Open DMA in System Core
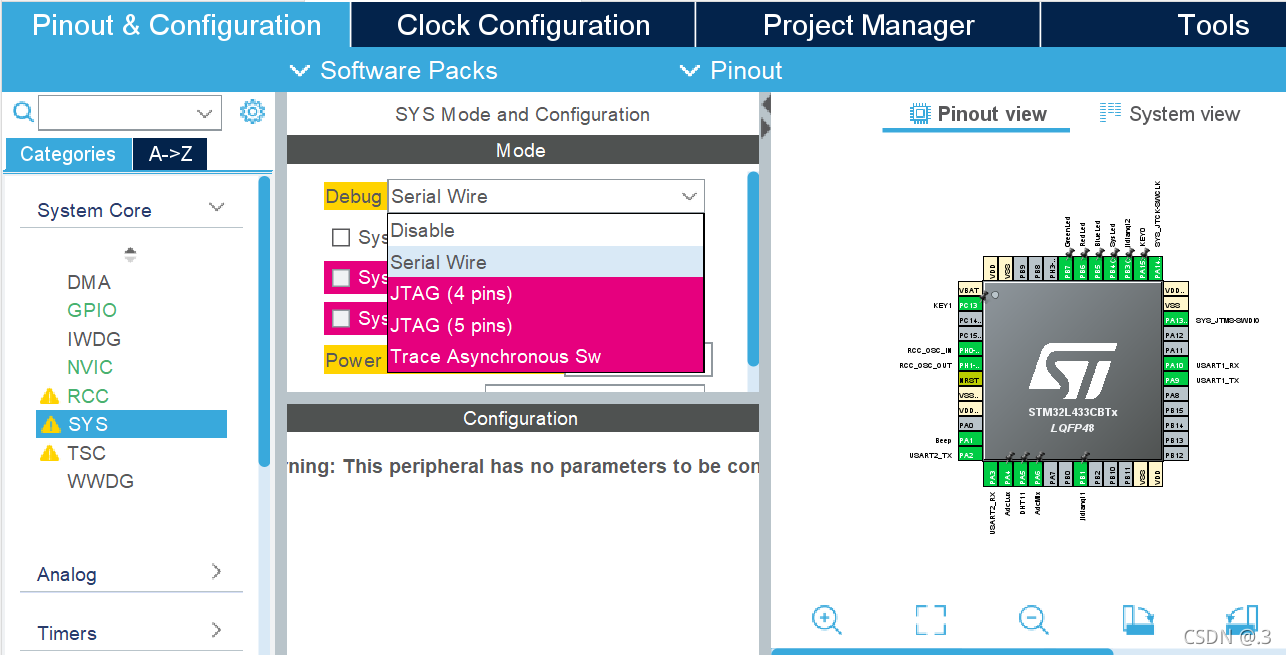This screenshot has width=1286, height=655. coord(89,283)
